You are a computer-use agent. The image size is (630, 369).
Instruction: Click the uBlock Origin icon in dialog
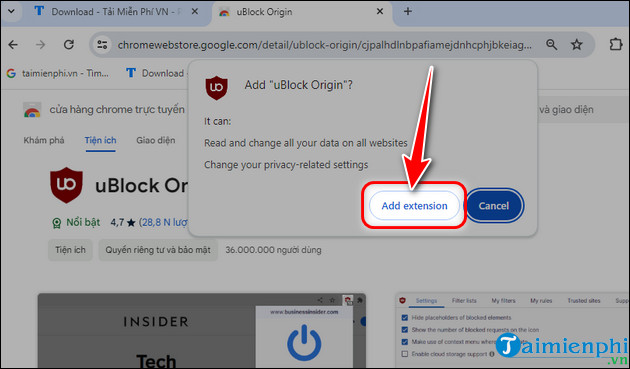[x=217, y=88]
